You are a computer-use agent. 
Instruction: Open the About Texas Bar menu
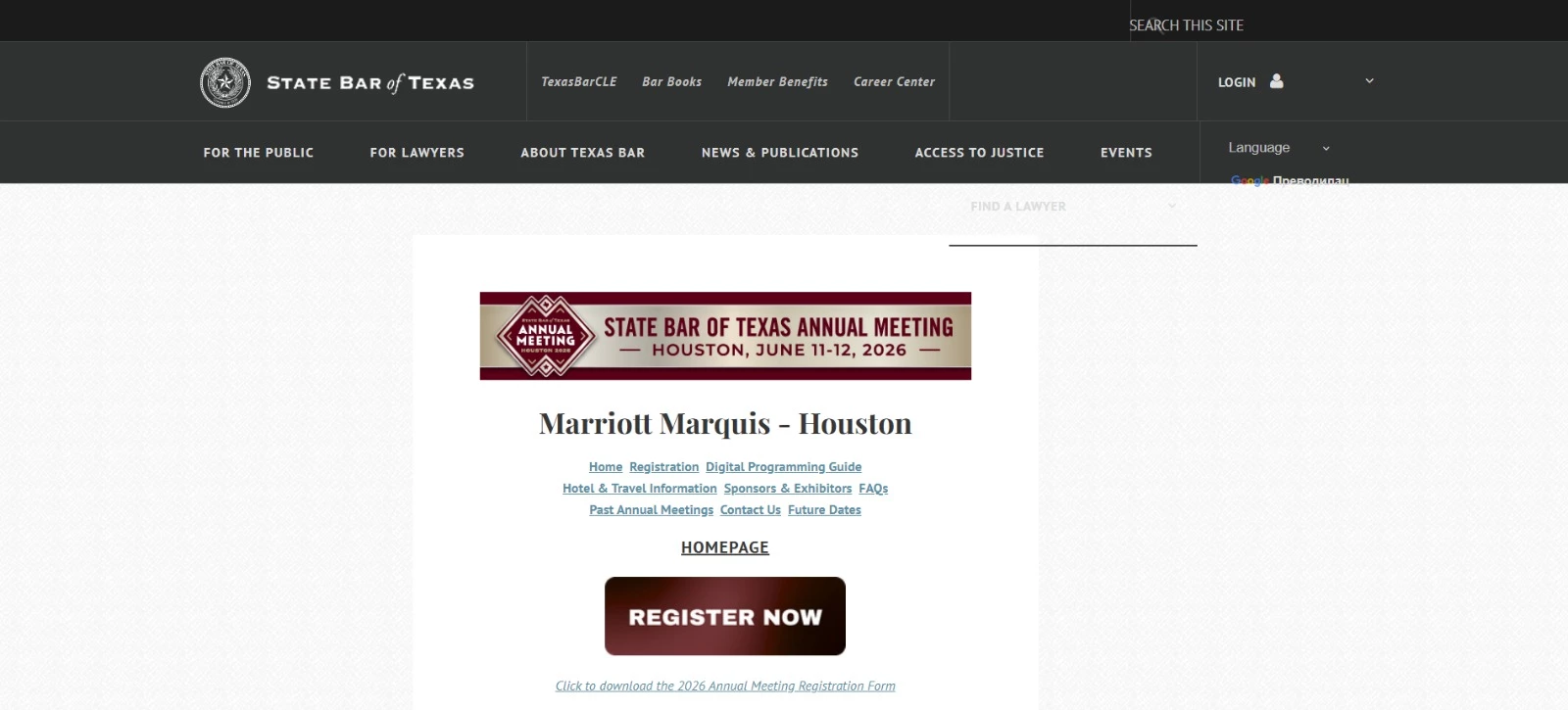point(582,153)
